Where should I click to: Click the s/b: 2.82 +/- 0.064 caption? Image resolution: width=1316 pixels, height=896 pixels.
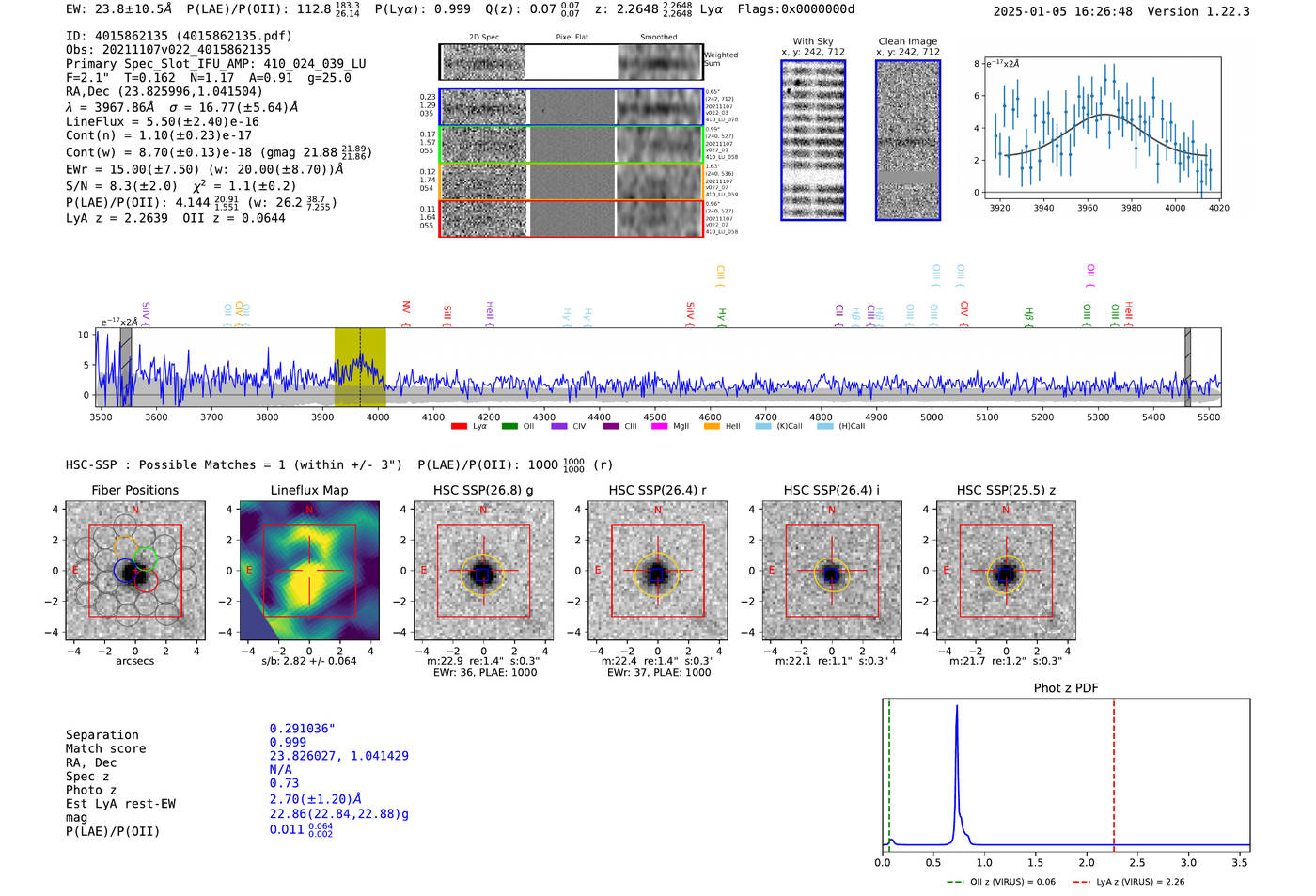point(309,661)
